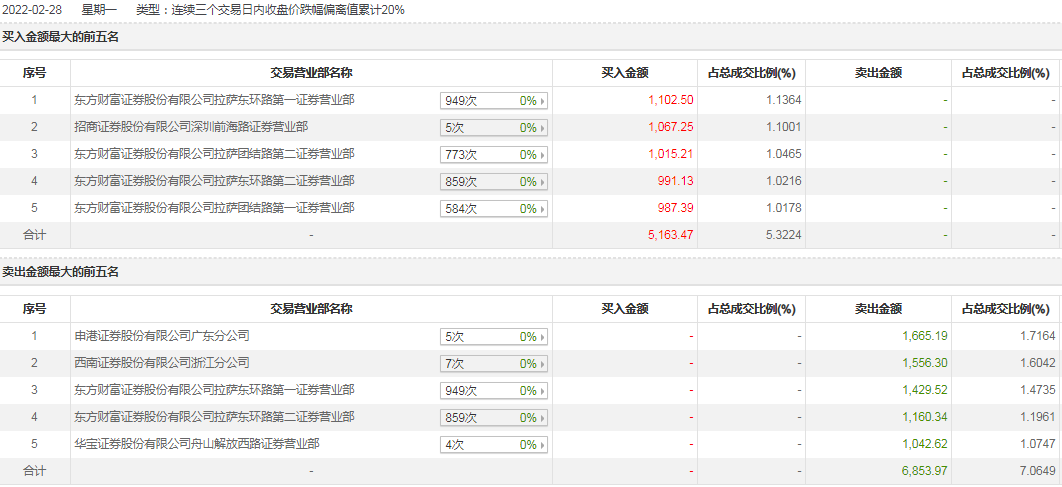Viewport: 1062px width, 487px height.
Task: Expand the 5次 box beside 招商证券深圳前海路
Action: pos(494,128)
